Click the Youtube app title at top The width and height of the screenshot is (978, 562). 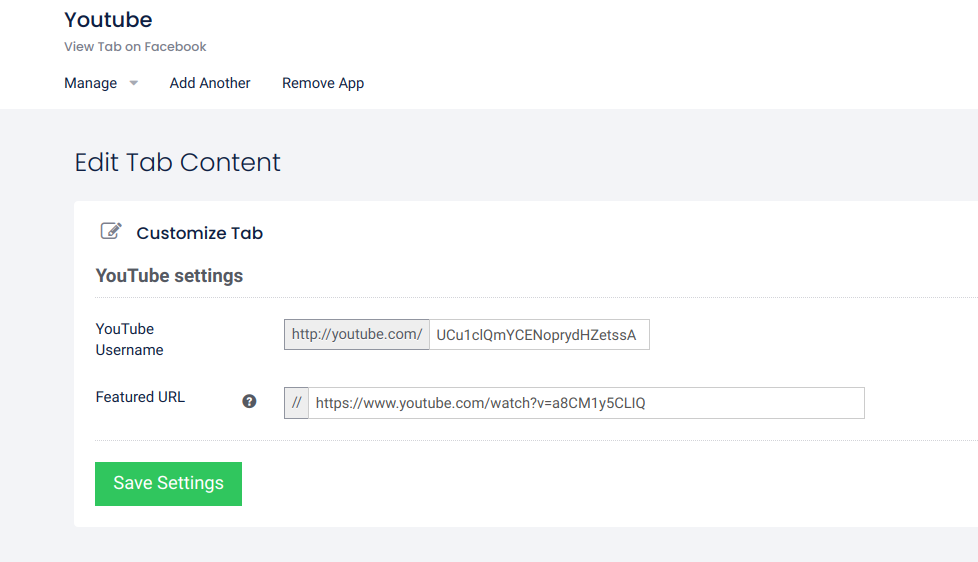108,19
